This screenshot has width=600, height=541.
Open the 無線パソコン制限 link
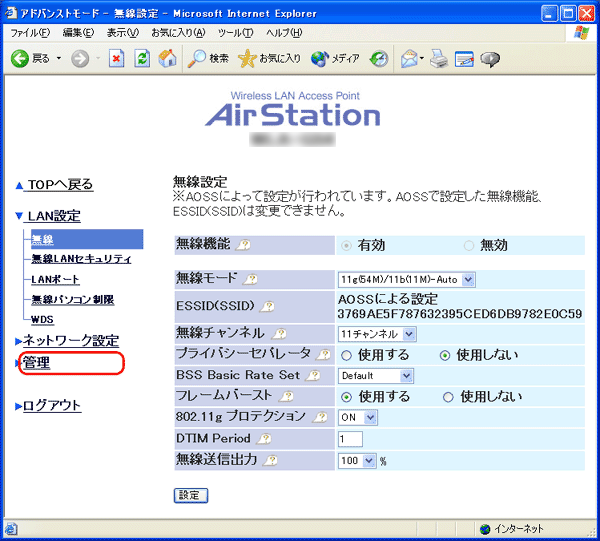click(73, 300)
